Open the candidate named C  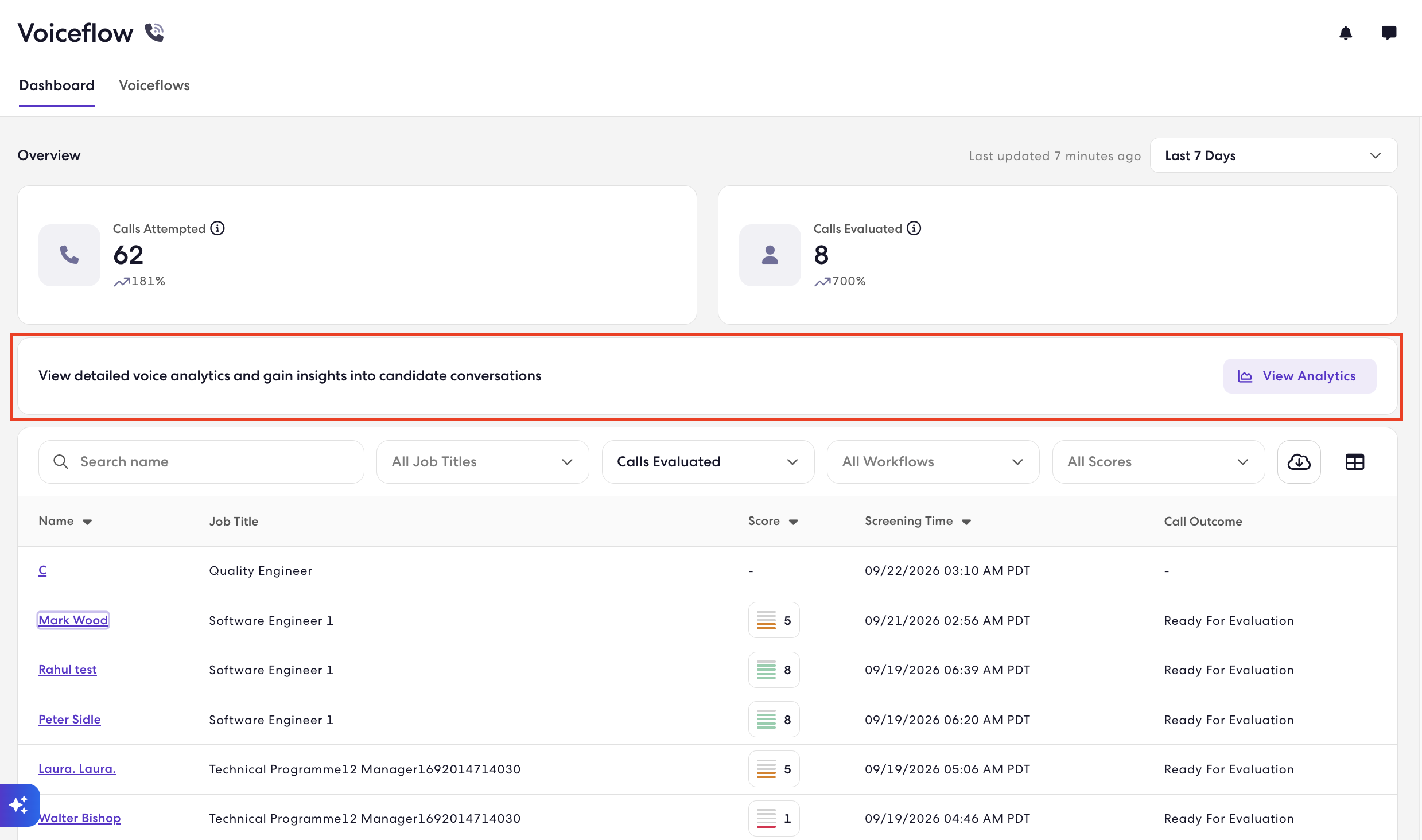pyautogui.click(x=42, y=570)
